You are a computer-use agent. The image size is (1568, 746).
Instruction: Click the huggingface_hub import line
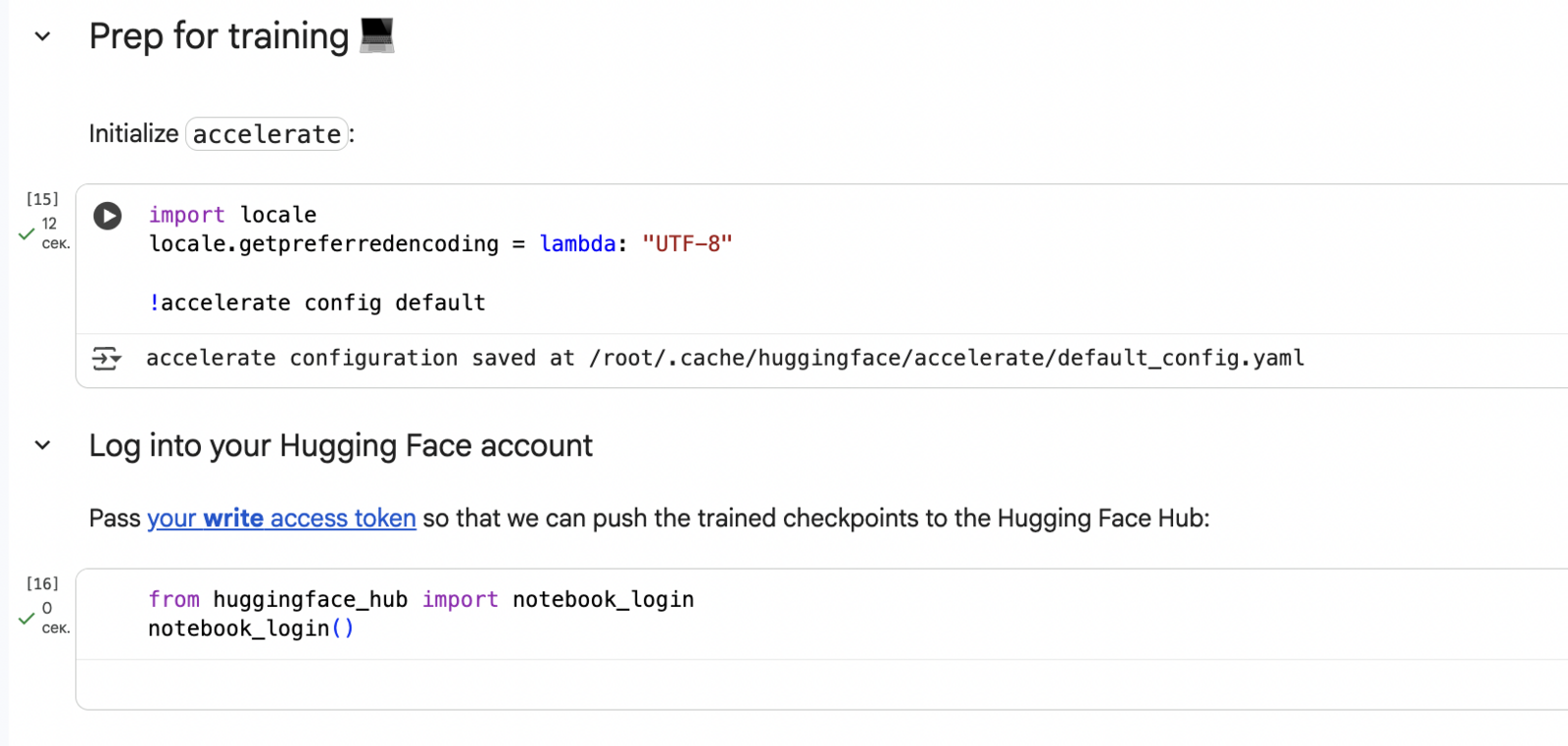[x=420, y=600]
